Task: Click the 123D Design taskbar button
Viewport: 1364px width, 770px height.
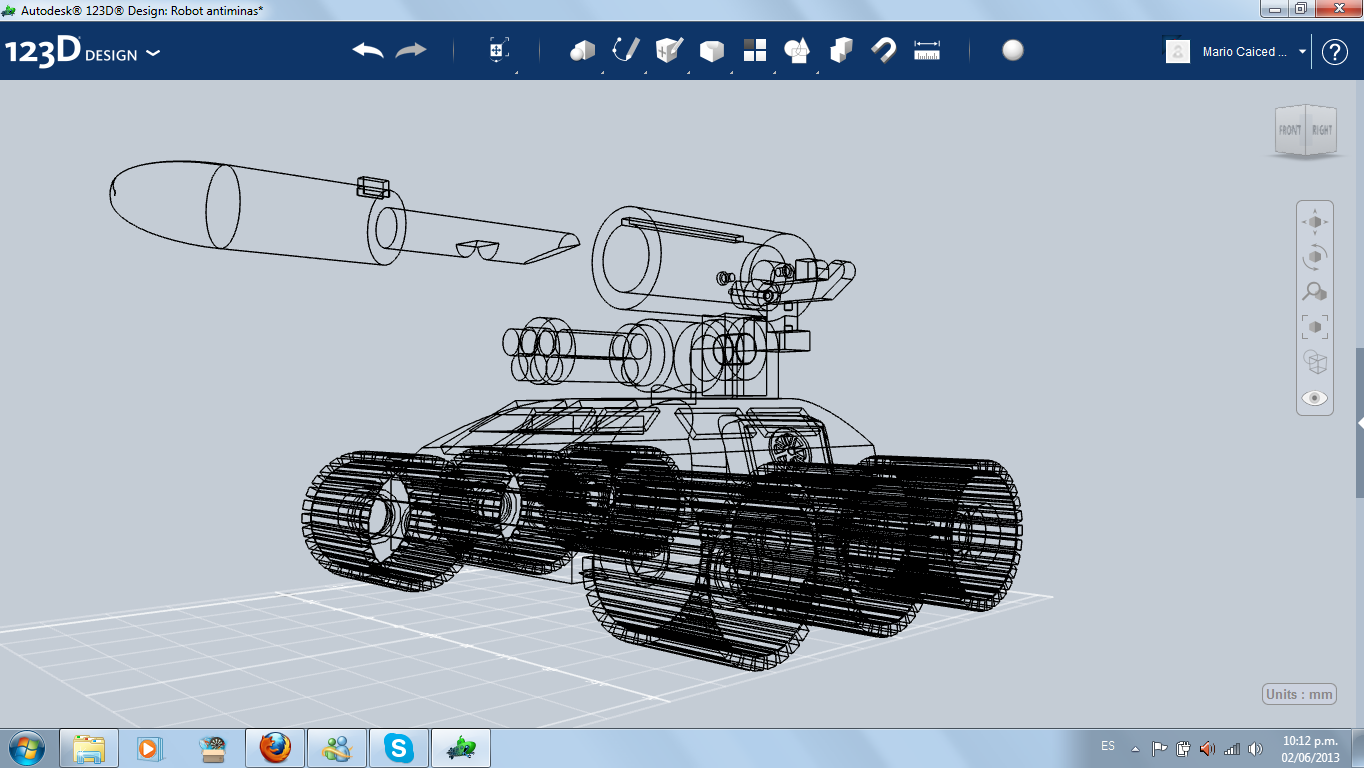Action: click(461, 748)
